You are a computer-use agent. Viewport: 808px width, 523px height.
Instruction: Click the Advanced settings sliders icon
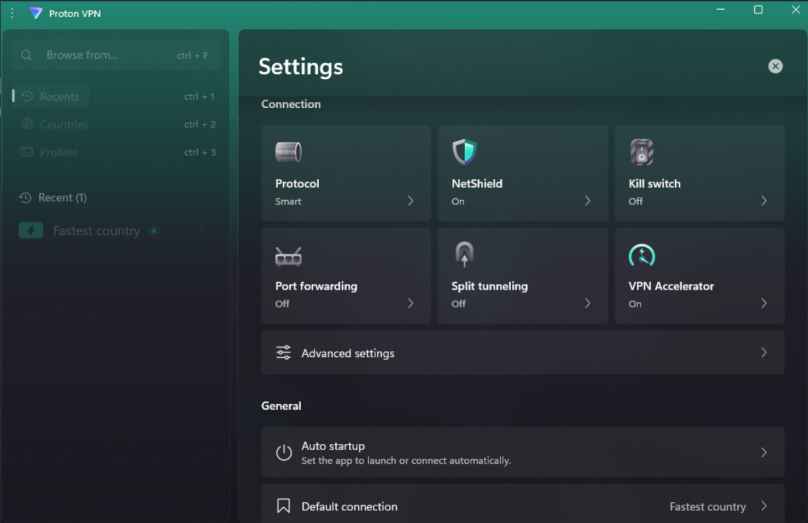click(x=283, y=353)
